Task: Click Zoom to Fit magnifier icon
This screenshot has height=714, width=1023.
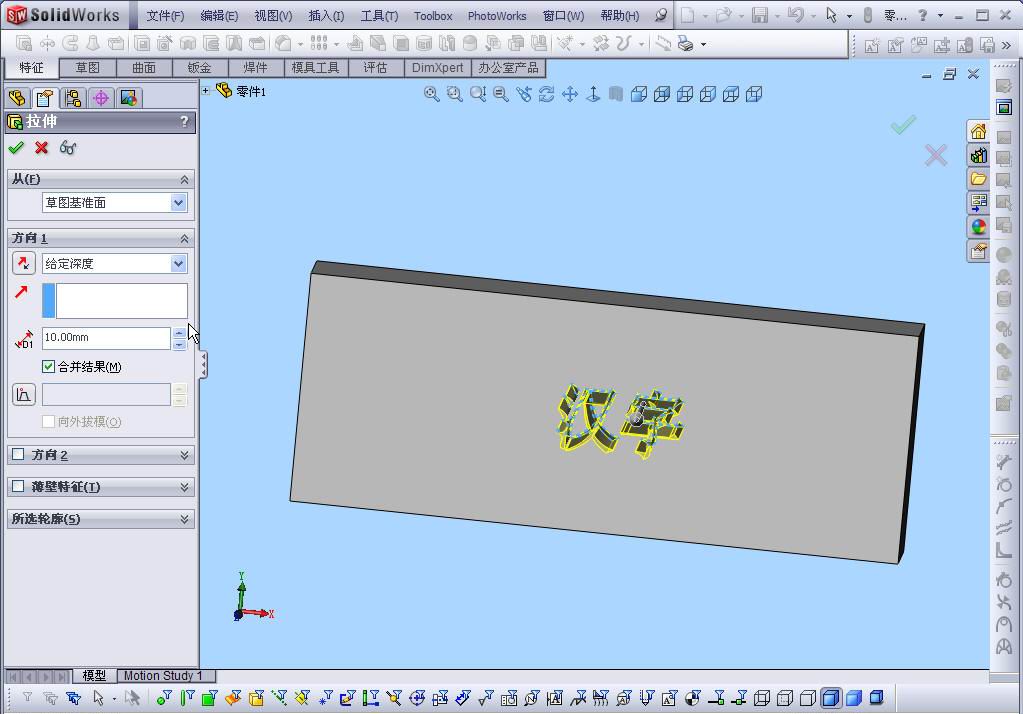Action: pos(431,94)
